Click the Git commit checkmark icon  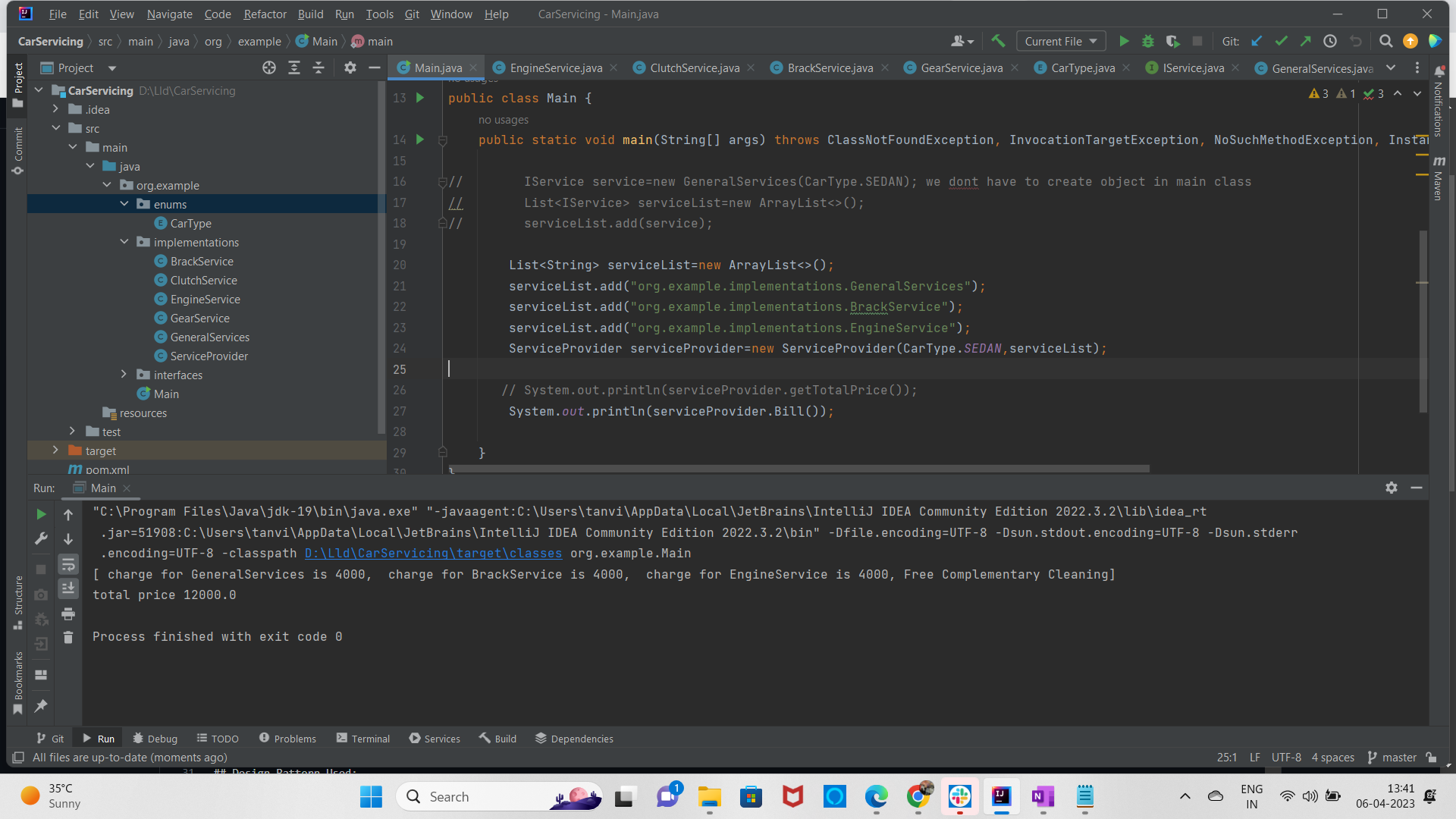pyautogui.click(x=1281, y=42)
